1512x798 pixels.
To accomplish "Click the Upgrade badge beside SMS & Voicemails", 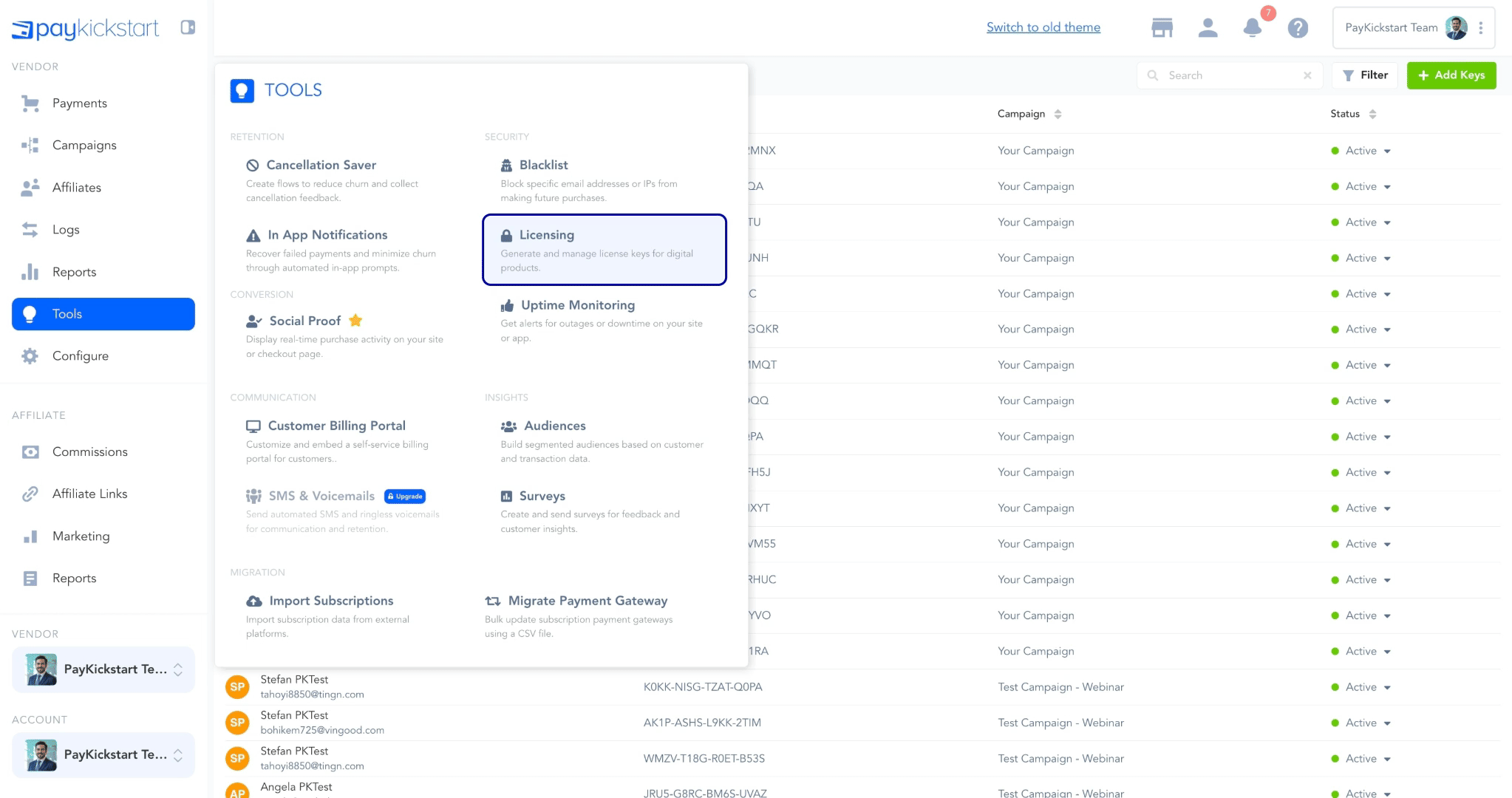I will pos(405,497).
